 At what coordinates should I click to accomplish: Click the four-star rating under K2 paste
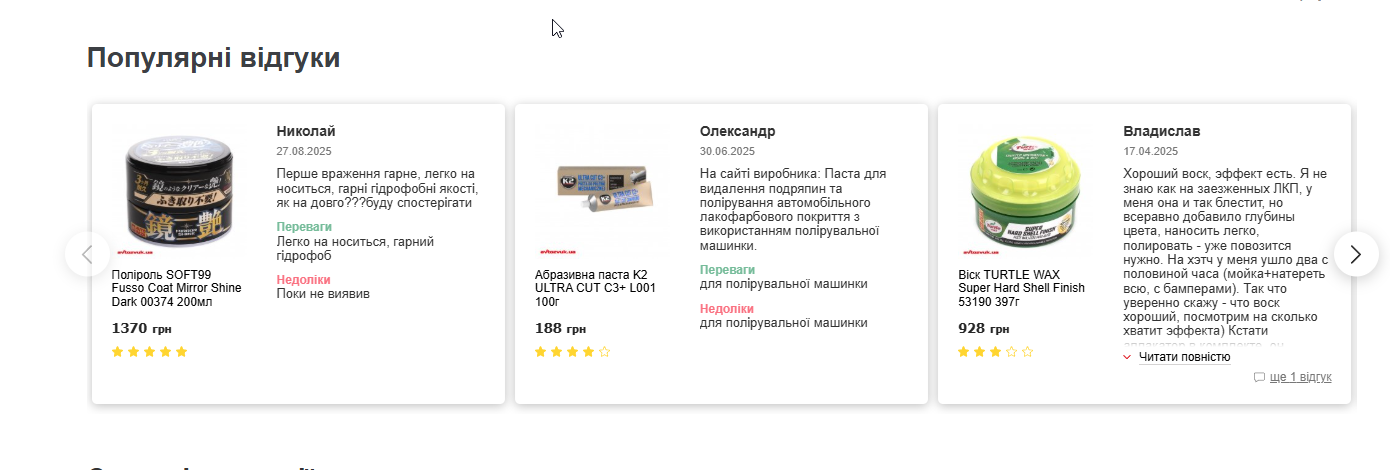click(573, 352)
